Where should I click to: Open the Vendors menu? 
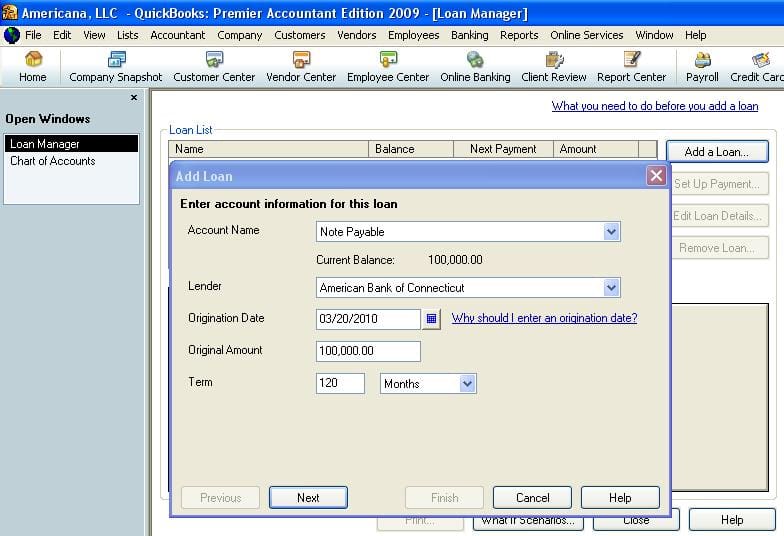pos(356,35)
